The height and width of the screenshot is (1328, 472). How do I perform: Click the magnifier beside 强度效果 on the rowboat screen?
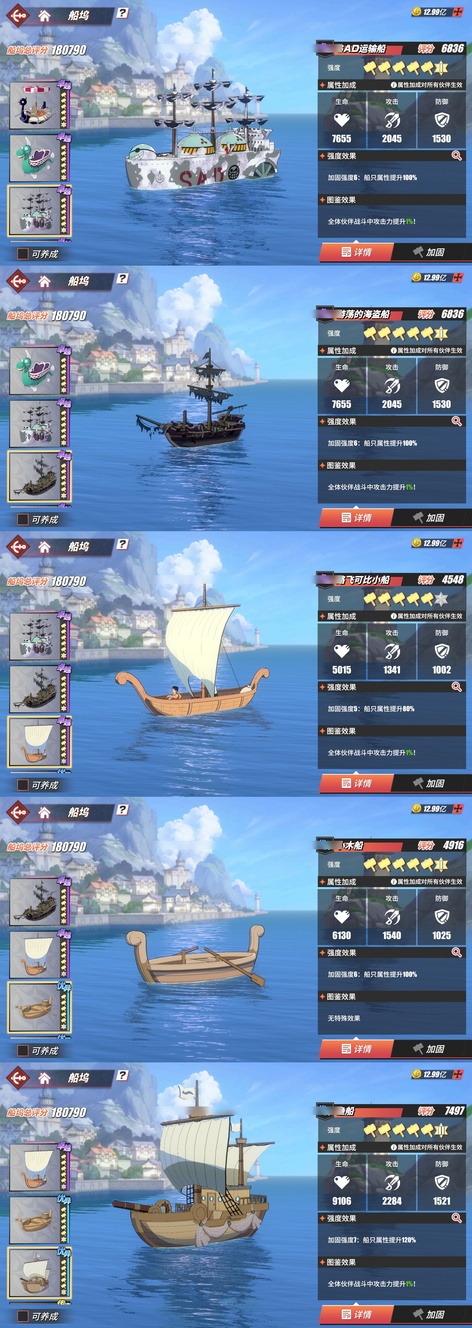pyautogui.click(x=457, y=953)
